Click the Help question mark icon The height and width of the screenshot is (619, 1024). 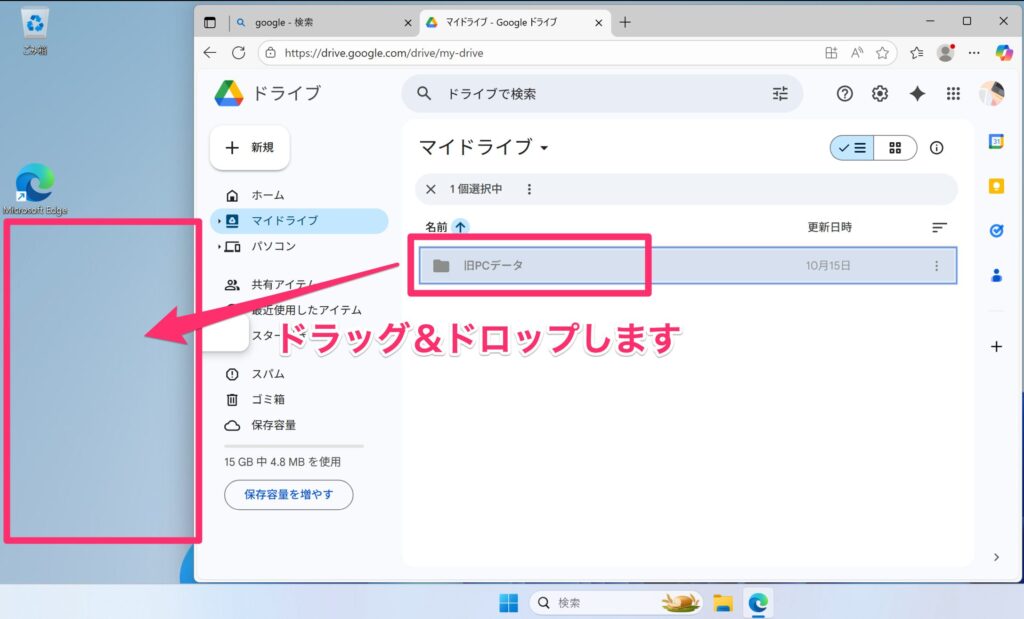[x=845, y=93]
